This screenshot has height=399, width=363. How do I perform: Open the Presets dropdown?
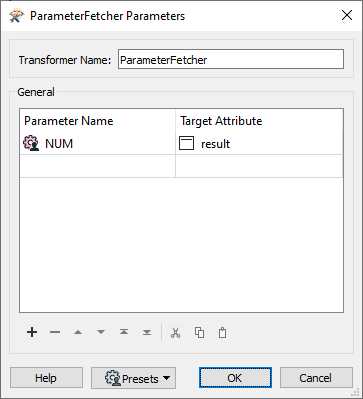[x=133, y=378]
